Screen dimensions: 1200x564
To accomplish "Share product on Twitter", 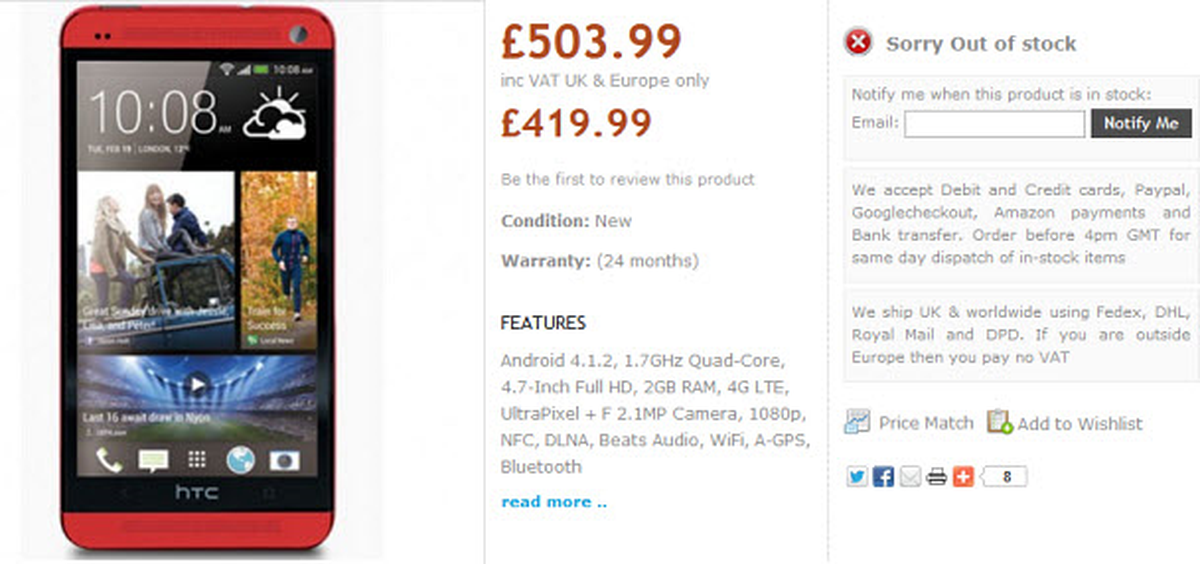I will pyautogui.click(x=857, y=477).
